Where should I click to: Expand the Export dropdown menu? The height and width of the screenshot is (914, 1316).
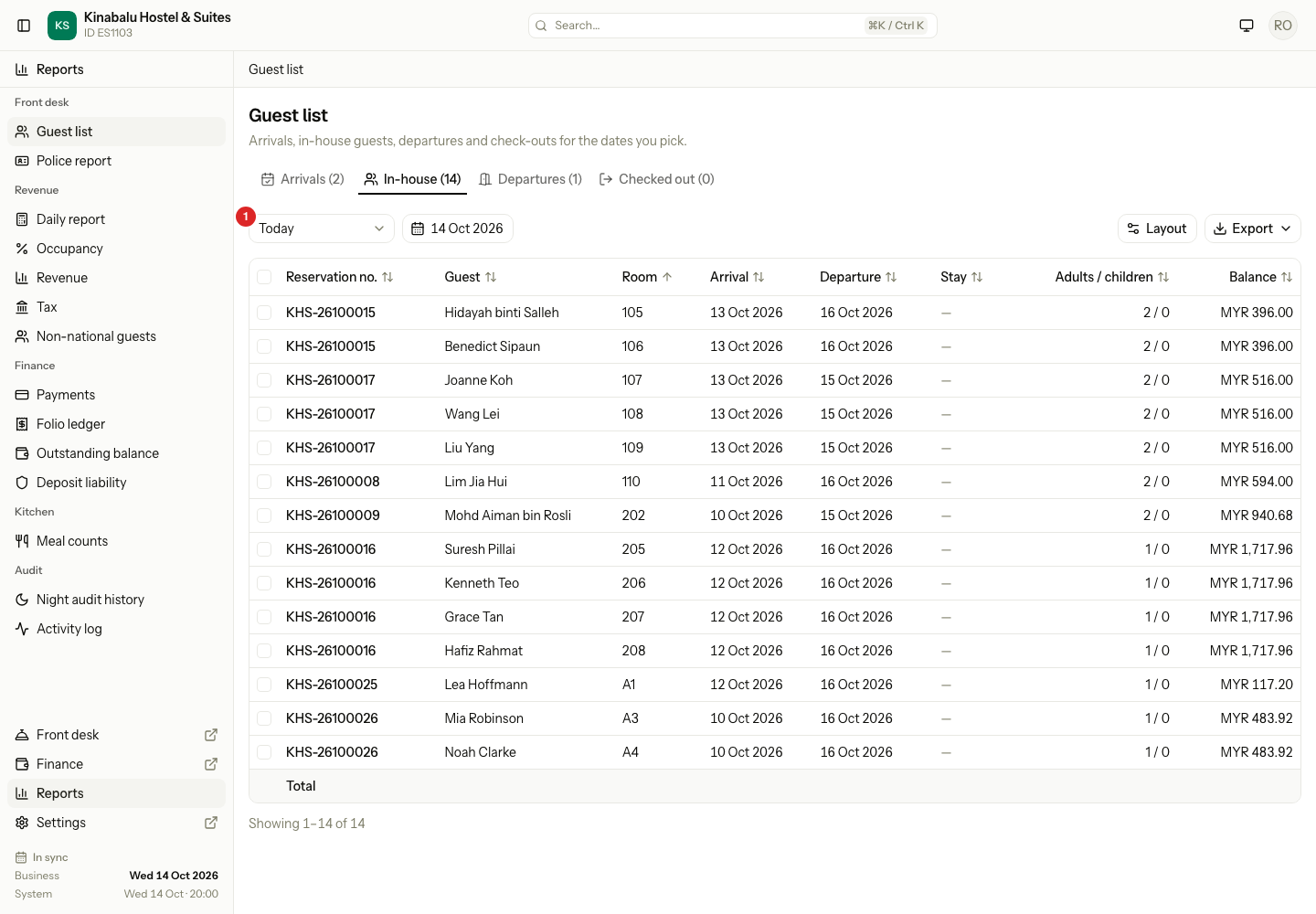1252,228
